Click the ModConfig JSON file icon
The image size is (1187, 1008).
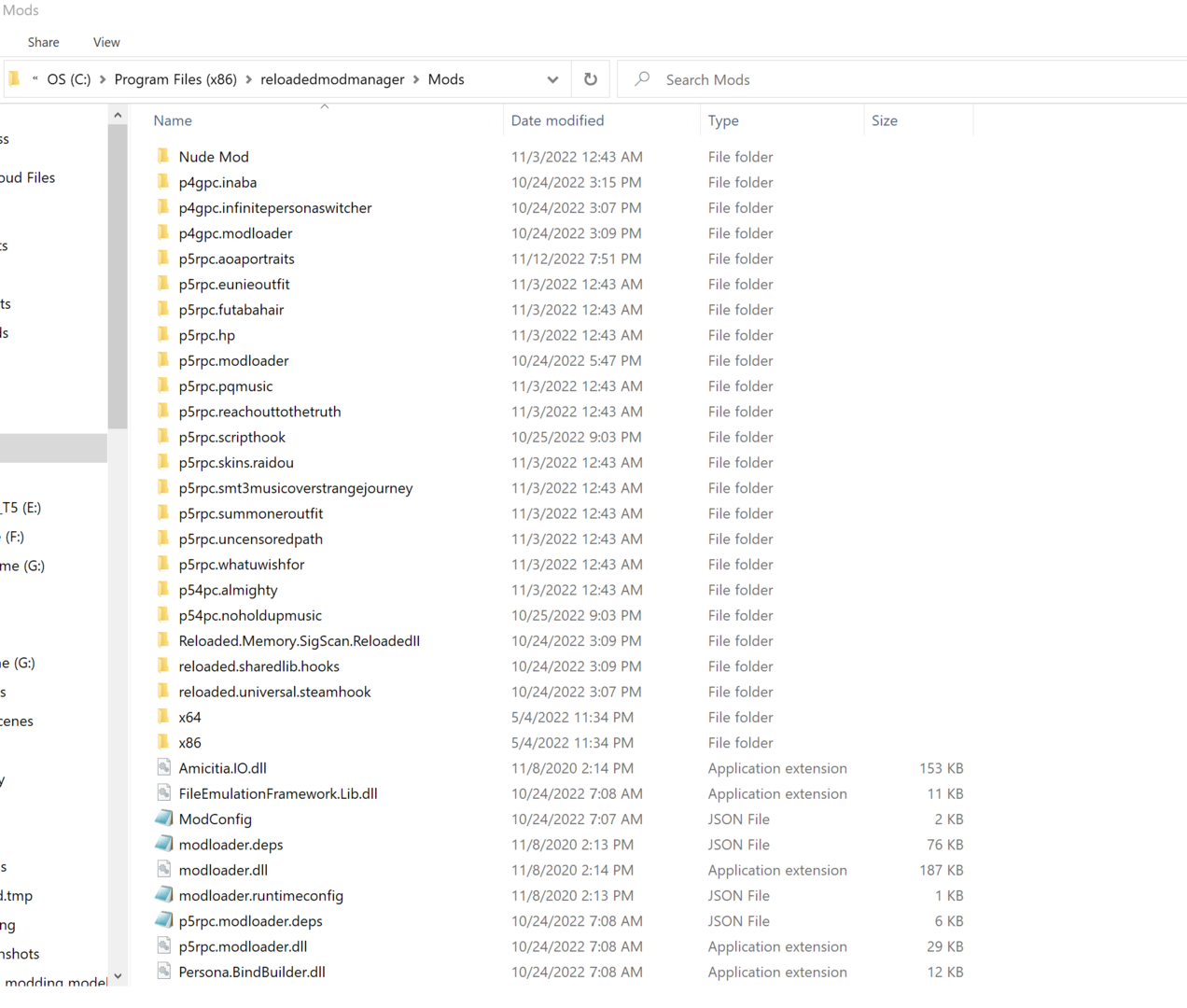tap(163, 819)
